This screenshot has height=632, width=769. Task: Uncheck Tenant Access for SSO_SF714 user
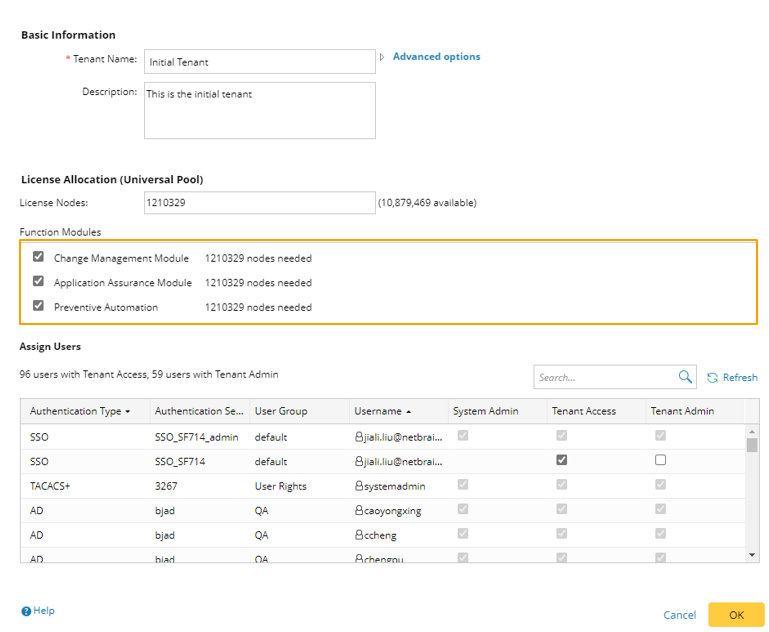coord(562,460)
